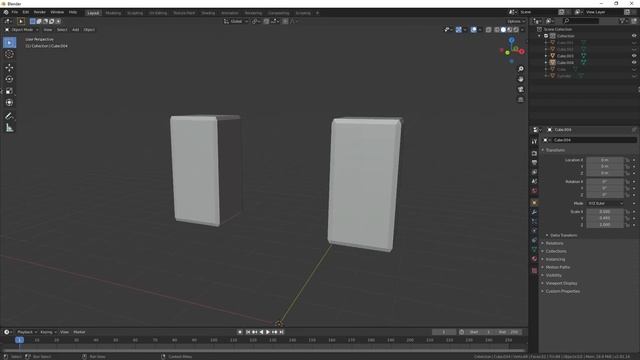Expand the Viewport Display panel

pos(561,283)
